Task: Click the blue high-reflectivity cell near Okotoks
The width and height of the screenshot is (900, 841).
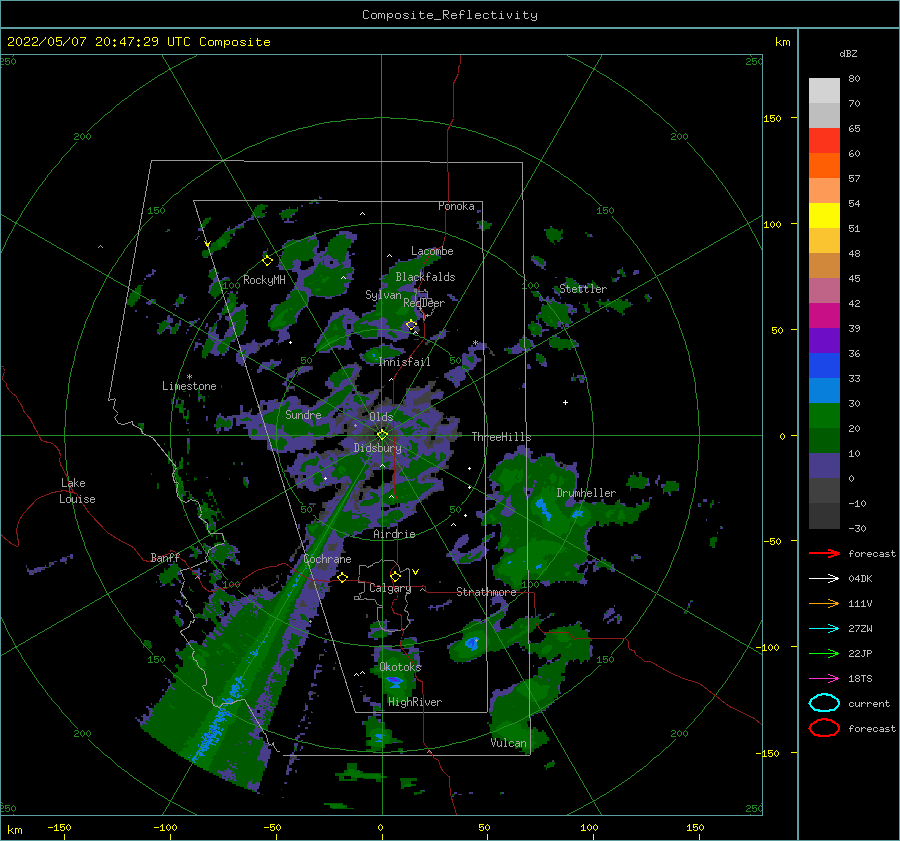Action: click(394, 681)
